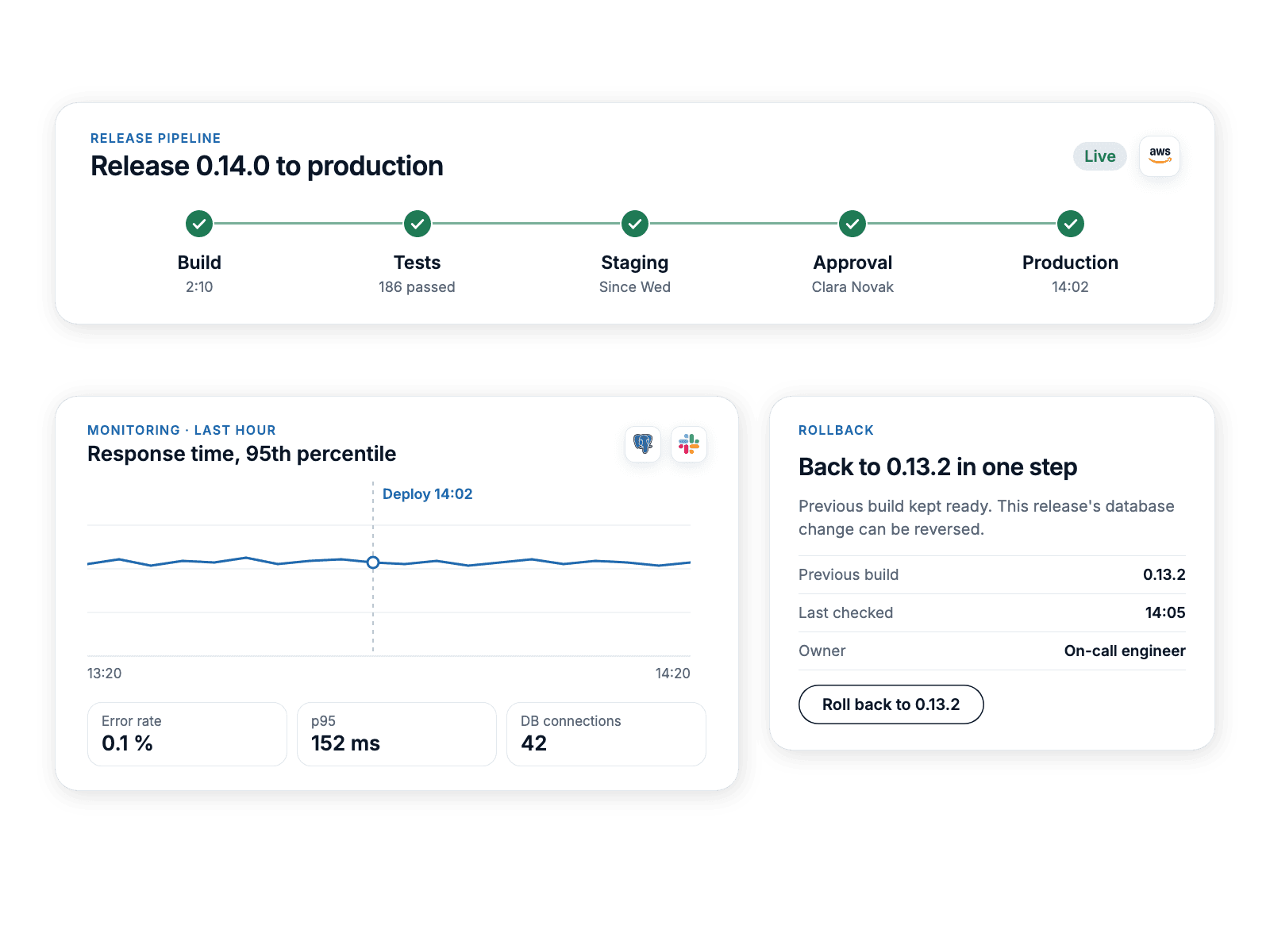This screenshot has width=1270, height=952.
Task: Click the Staging step checkmark
Action: point(635,224)
